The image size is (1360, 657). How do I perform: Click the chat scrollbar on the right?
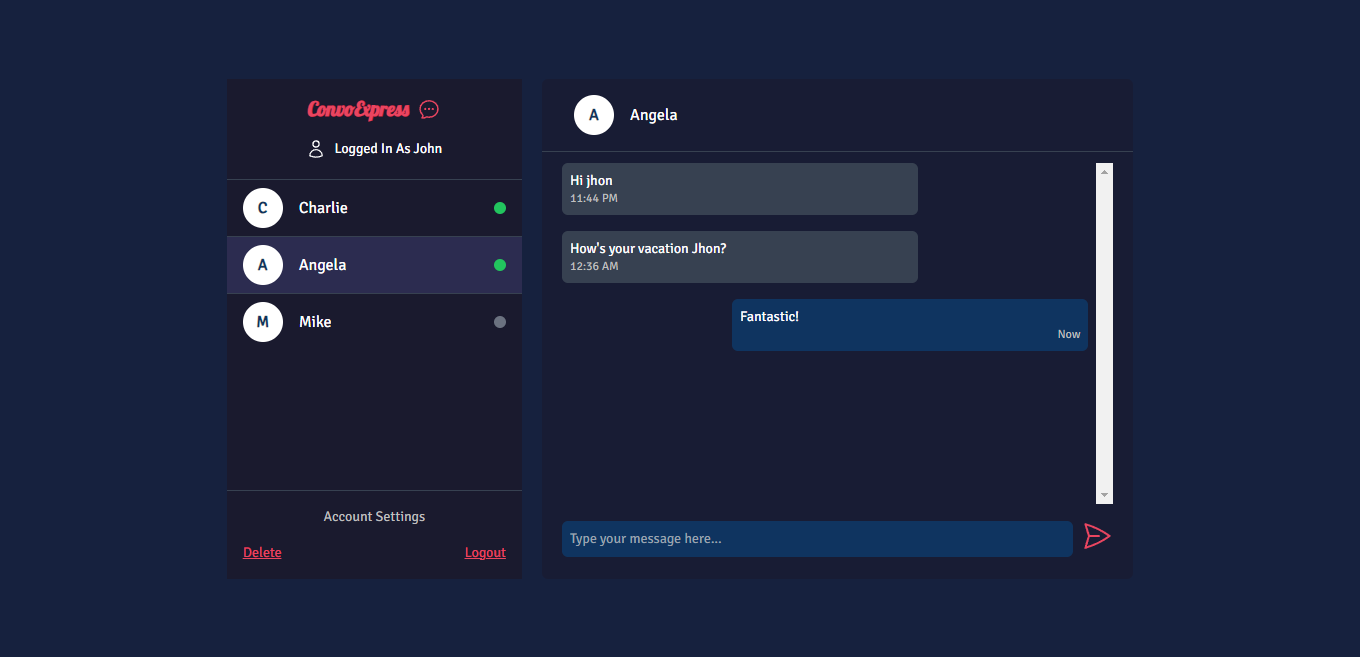[x=1103, y=330]
